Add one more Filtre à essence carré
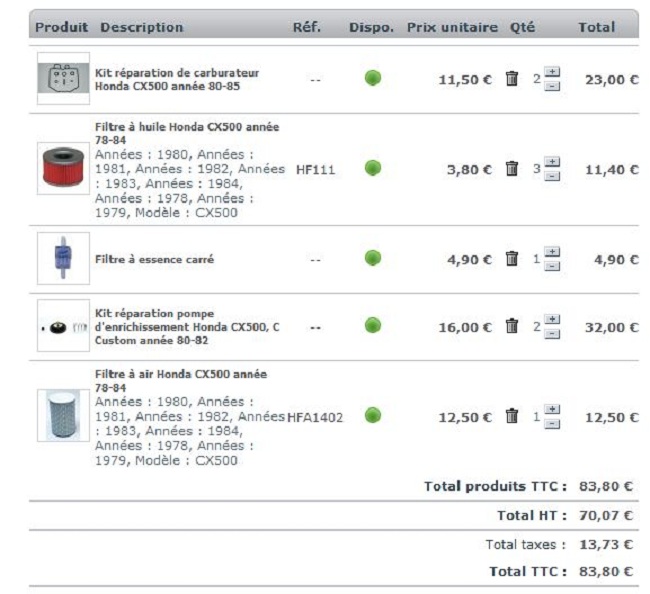The width and height of the screenshot is (650, 594). tap(553, 252)
